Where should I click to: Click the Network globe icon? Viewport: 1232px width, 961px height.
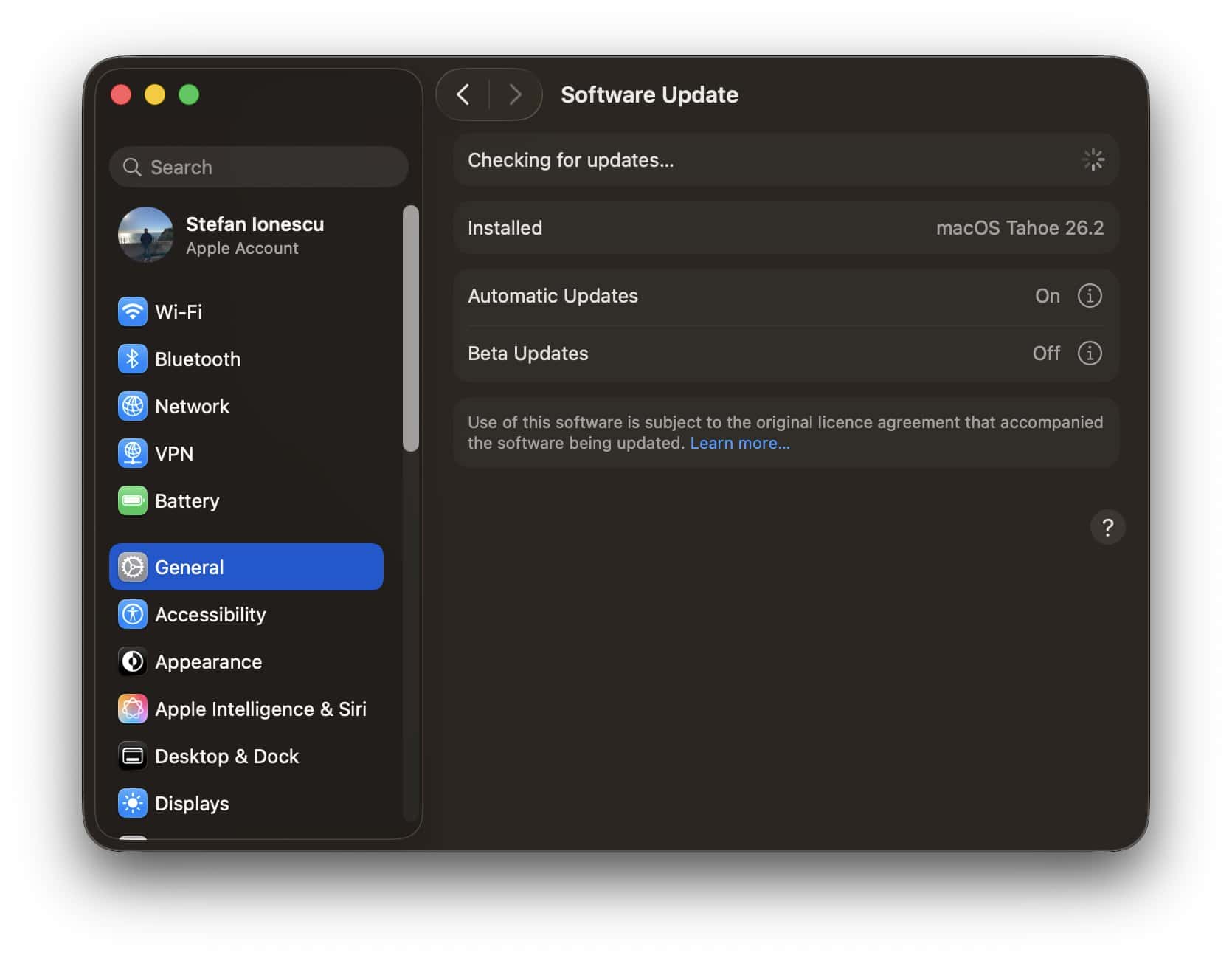pos(133,406)
